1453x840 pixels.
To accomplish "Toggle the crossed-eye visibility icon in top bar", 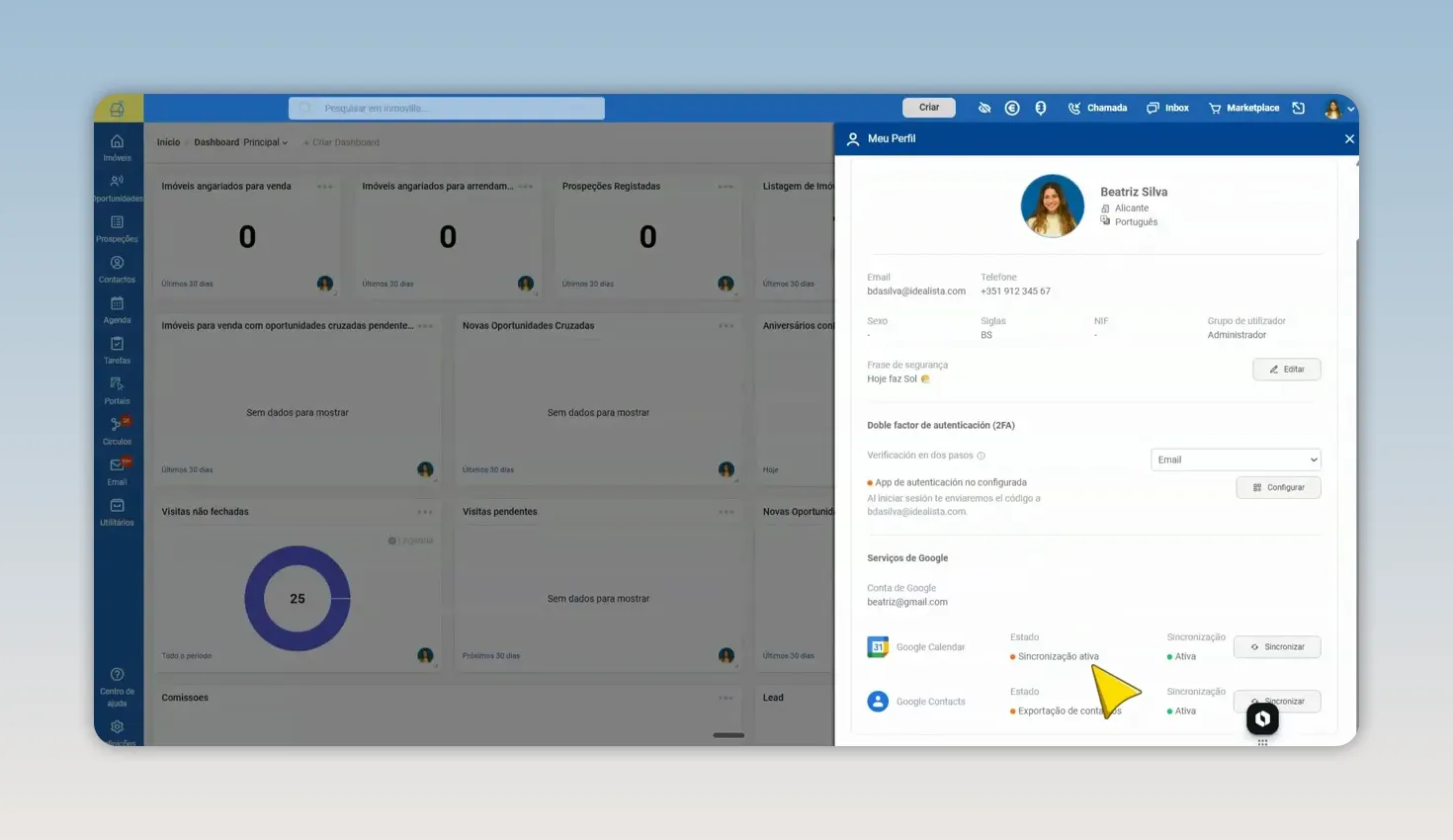I will coord(984,108).
